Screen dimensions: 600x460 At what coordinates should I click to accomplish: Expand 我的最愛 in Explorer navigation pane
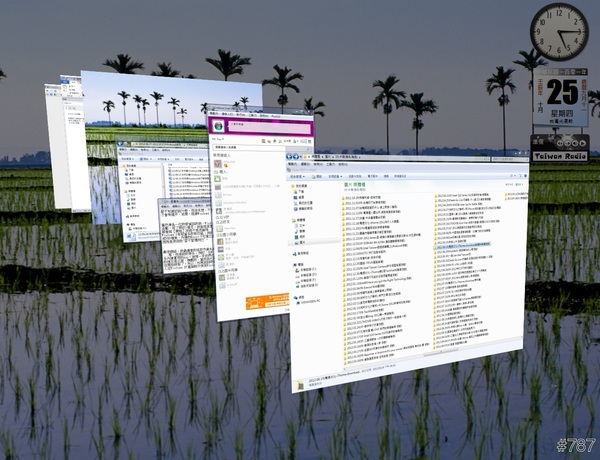(x=300, y=188)
